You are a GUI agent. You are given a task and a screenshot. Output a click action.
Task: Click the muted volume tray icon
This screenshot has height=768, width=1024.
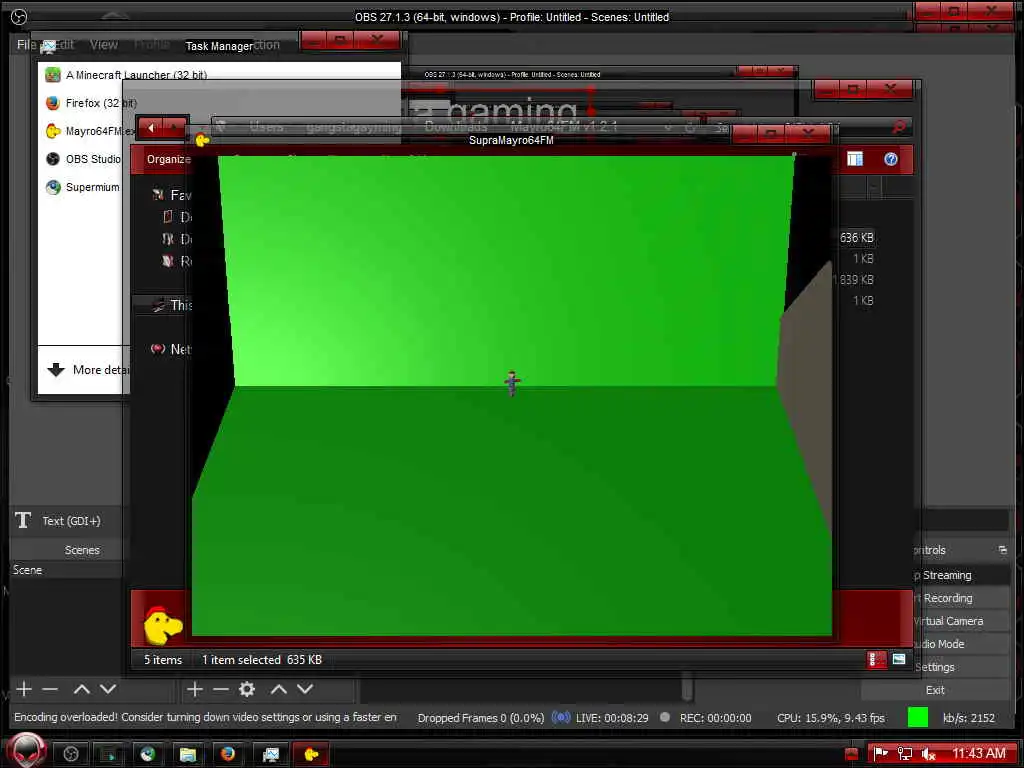[928, 754]
